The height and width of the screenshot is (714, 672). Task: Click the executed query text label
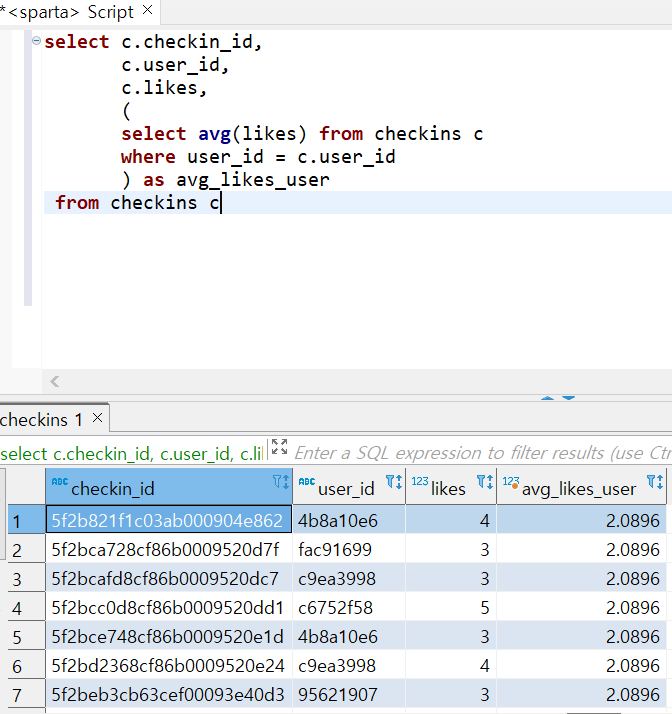click(x=132, y=454)
